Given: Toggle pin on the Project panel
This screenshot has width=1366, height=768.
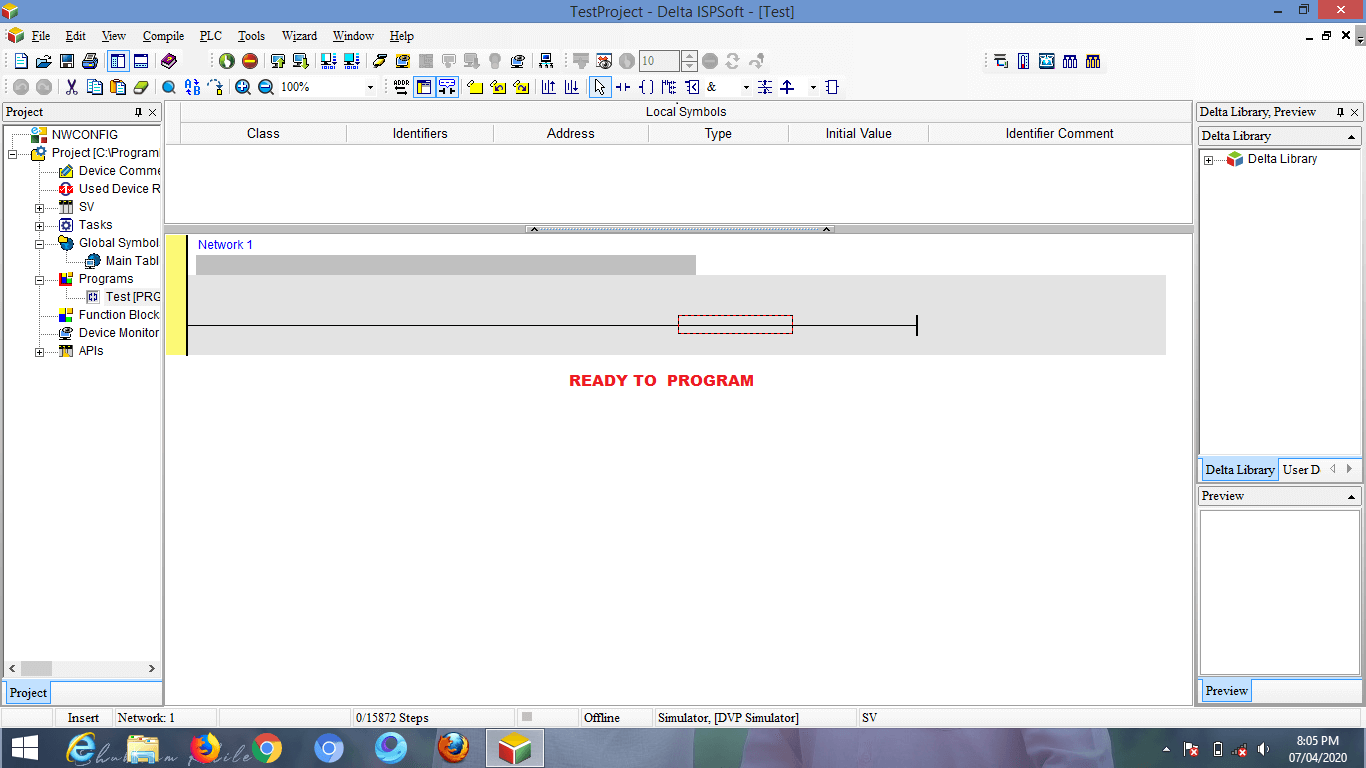Looking at the screenshot, I should pyautogui.click(x=138, y=112).
